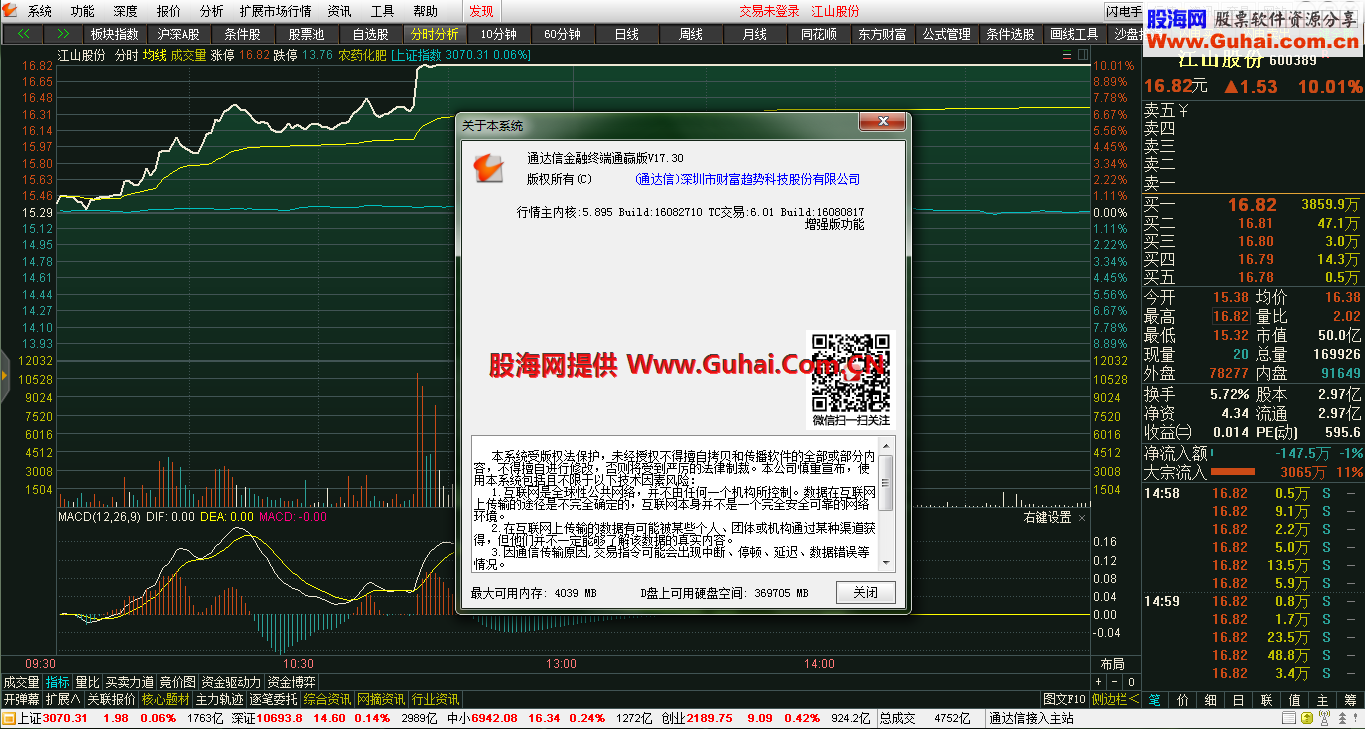Open 核心题材 on bottom bar
This screenshot has height=729, width=1365.
tap(166, 699)
